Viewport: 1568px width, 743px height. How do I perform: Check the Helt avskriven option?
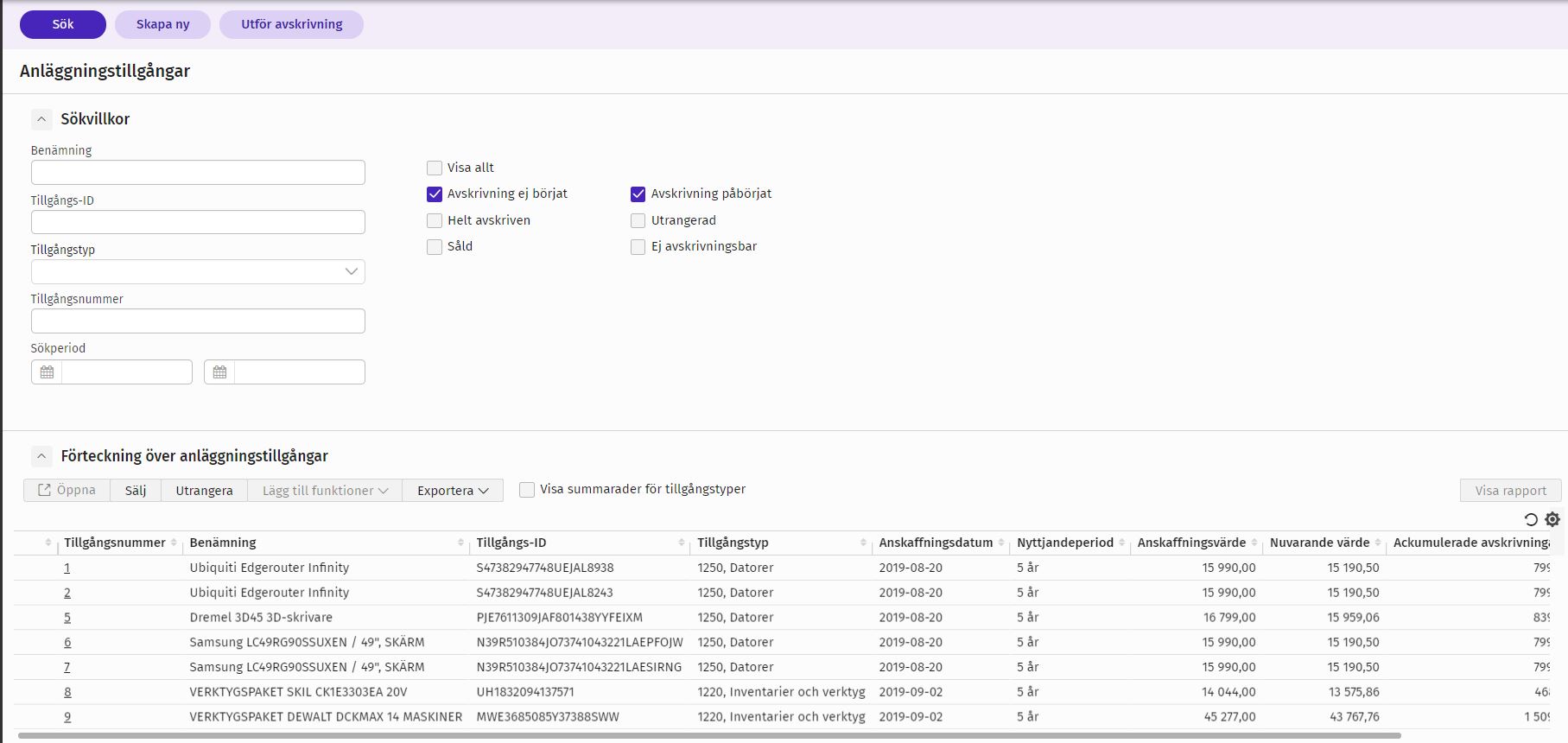(435, 220)
